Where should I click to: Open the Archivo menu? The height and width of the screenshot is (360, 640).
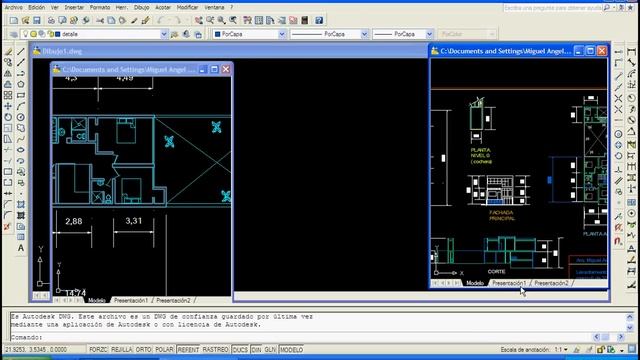click(13, 7)
